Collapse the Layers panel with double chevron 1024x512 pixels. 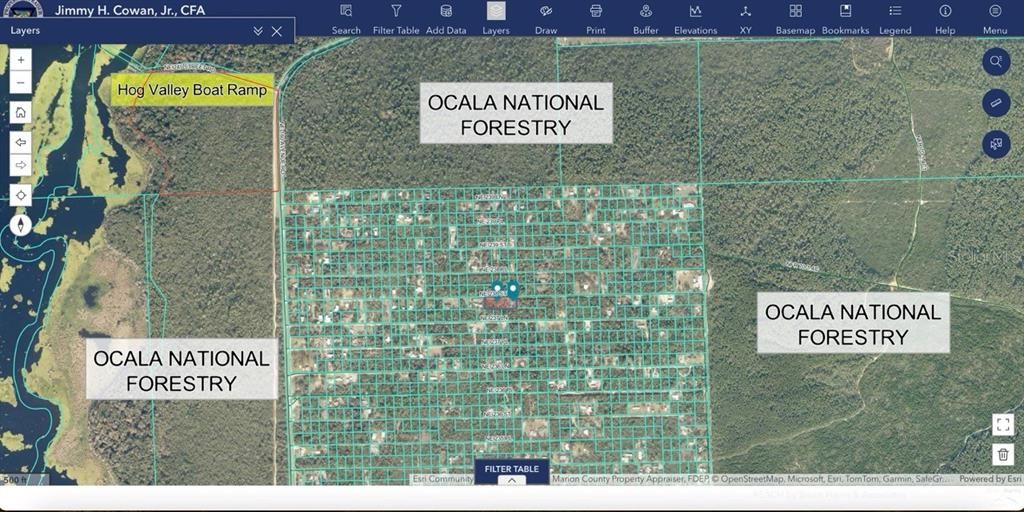coord(258,31)
